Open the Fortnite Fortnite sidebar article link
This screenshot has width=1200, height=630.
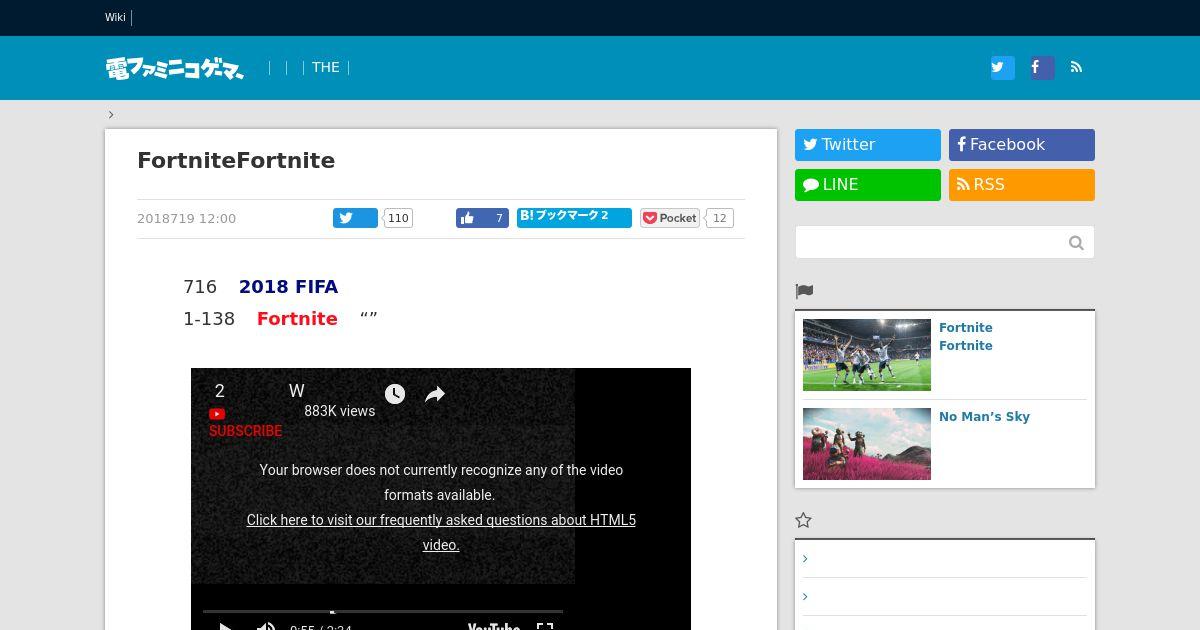point(966,337)
